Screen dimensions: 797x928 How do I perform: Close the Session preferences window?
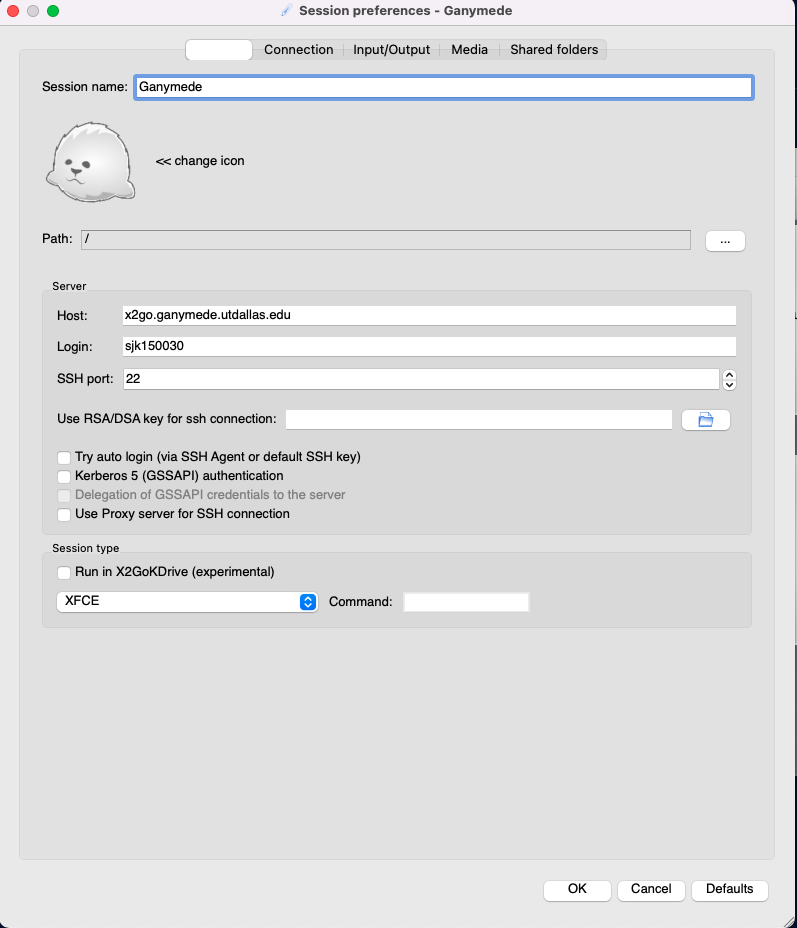pyautogui.click(x=13, y=11)
